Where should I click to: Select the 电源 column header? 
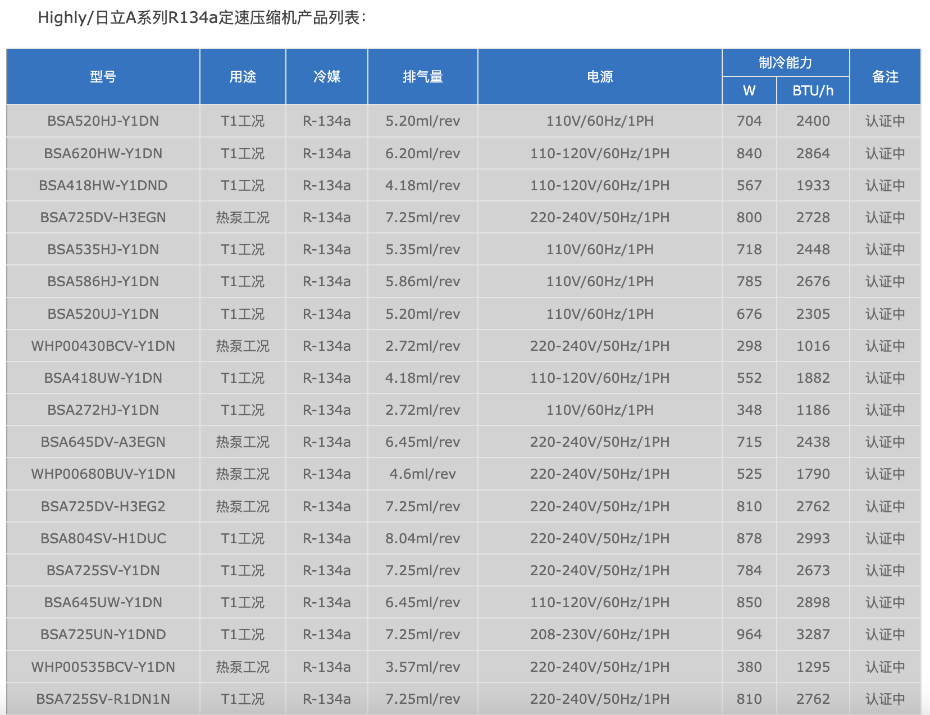tap(599, 77)
